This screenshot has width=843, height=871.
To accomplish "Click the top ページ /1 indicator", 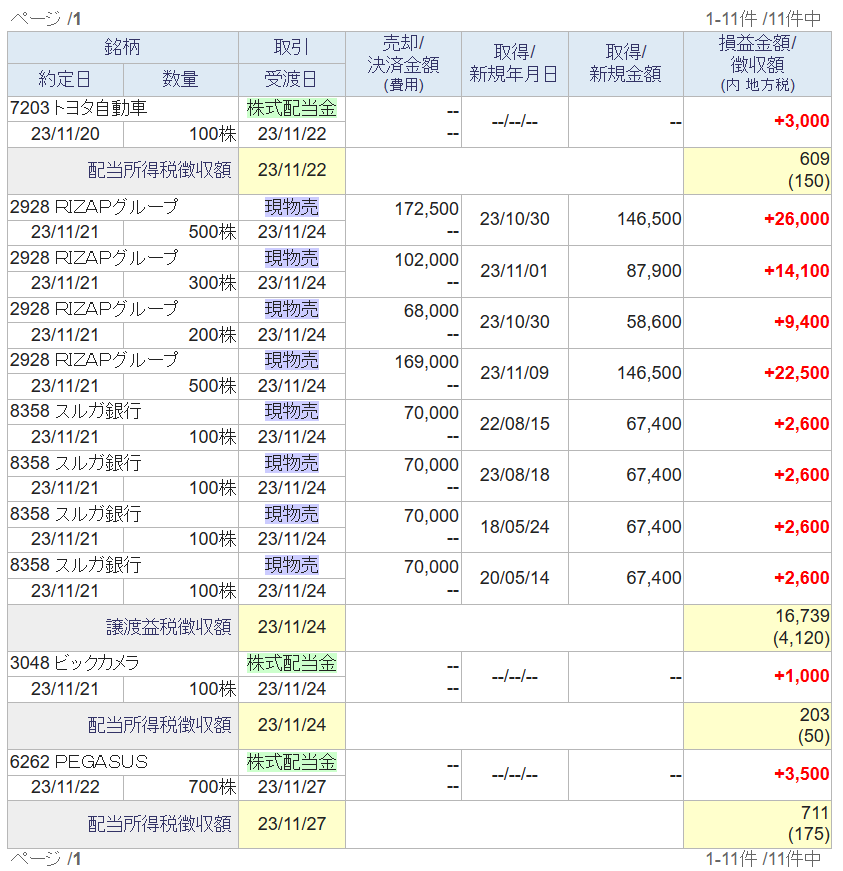I will click(46, 19).
